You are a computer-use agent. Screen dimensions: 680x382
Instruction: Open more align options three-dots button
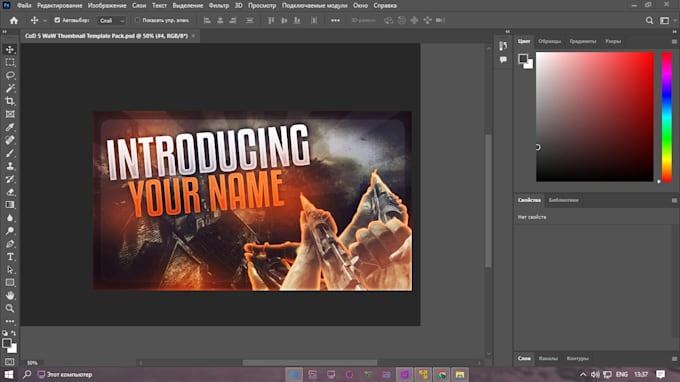pyautogui.click(x=335, y=20)
